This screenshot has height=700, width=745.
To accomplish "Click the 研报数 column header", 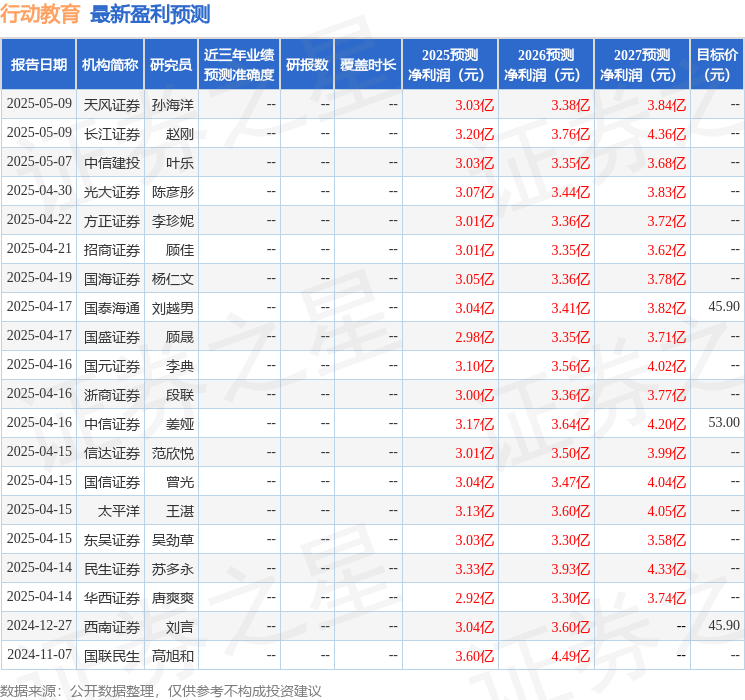I will click(307, 65).
